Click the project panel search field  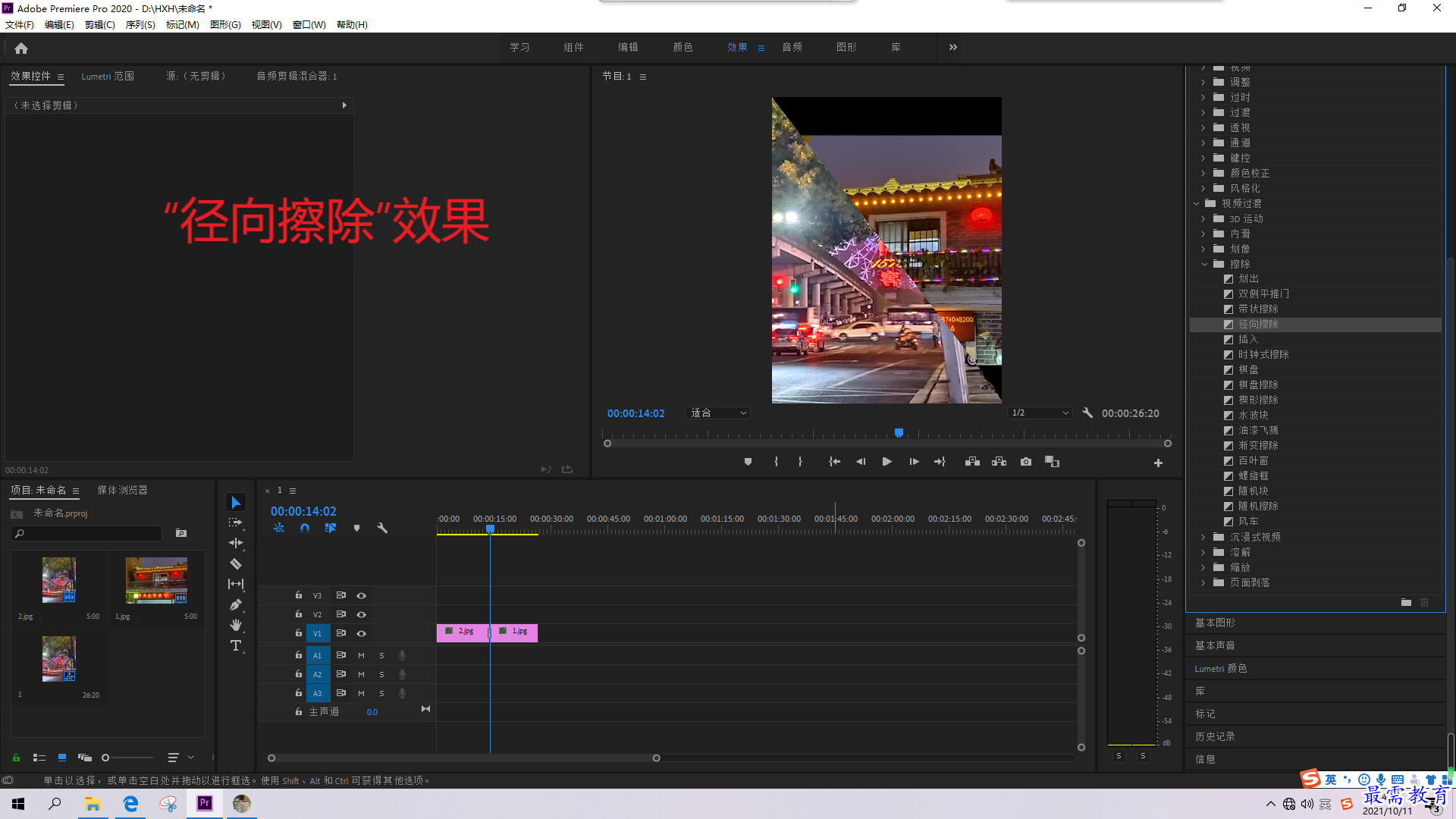(x=87, y=534)
